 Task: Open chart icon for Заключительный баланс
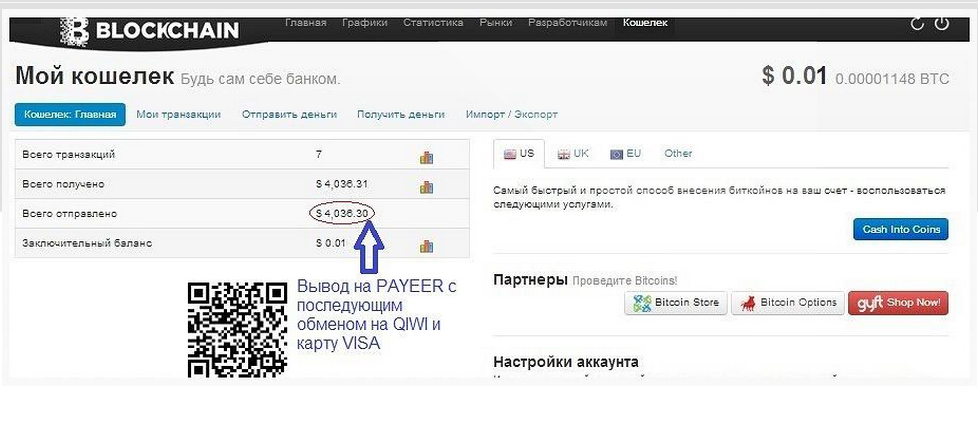427,246
